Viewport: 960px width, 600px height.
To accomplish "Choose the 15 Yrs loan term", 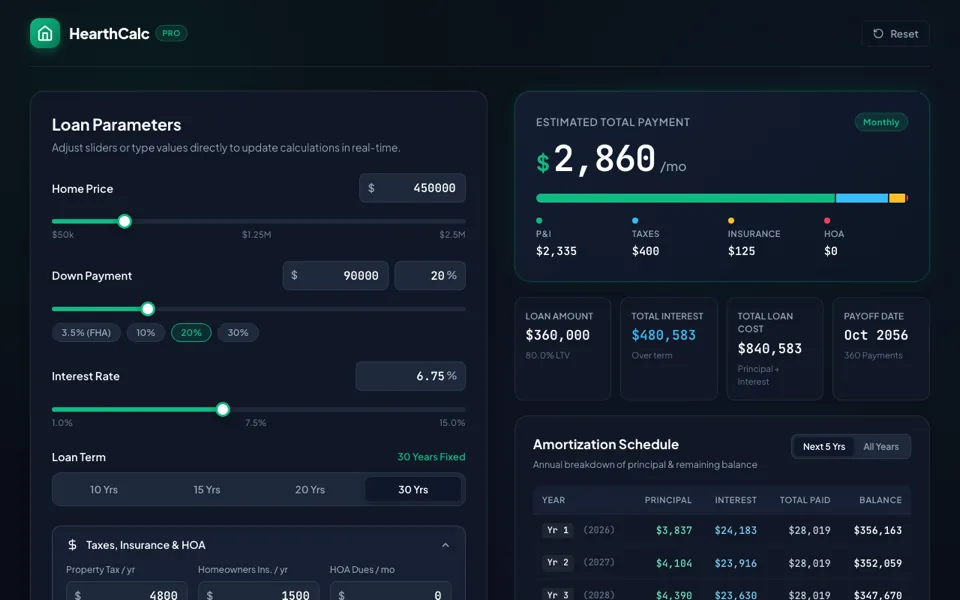I will pyautogui.click(x=207, y=489).
